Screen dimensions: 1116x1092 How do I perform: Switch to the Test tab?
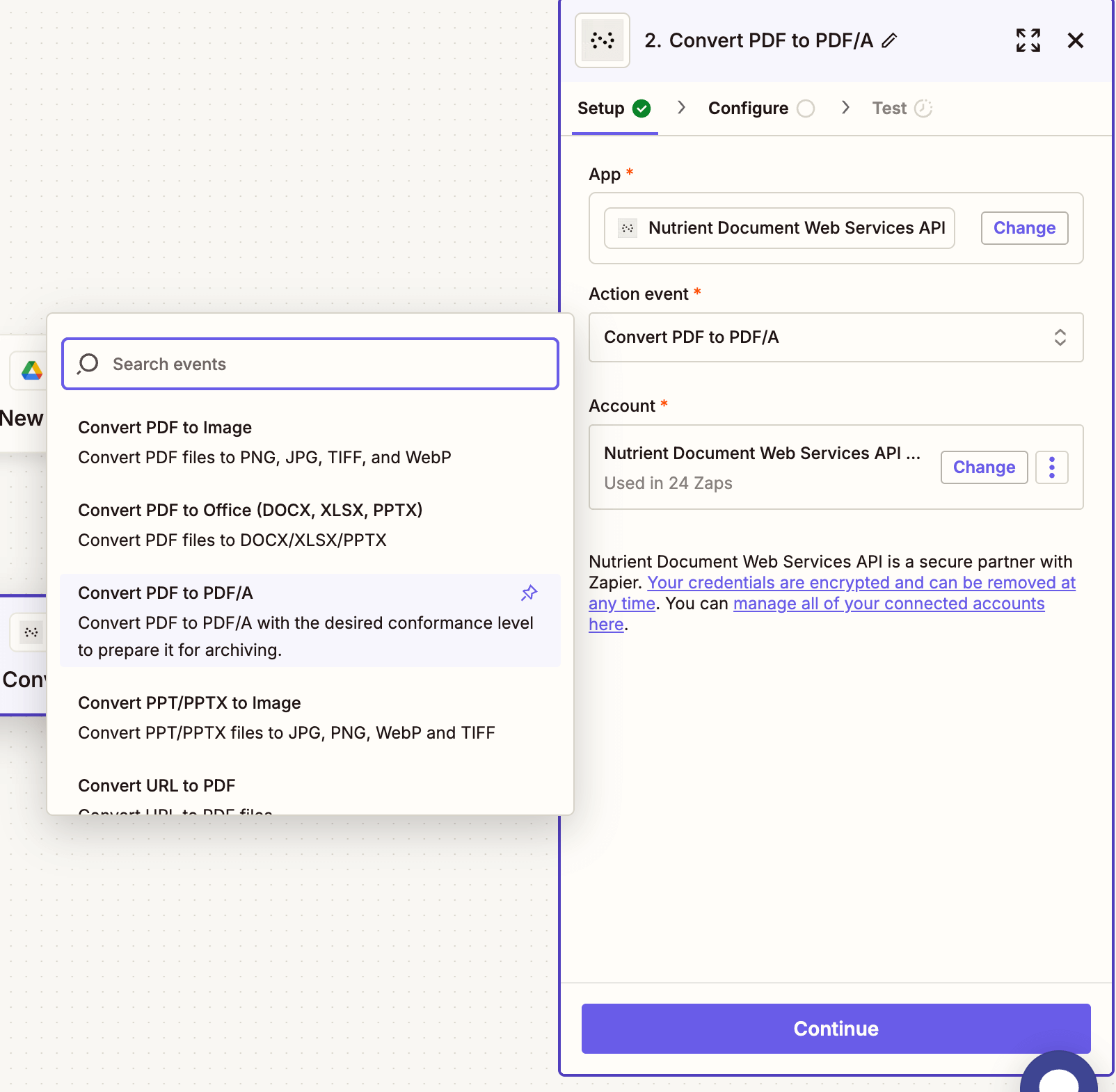890,109
